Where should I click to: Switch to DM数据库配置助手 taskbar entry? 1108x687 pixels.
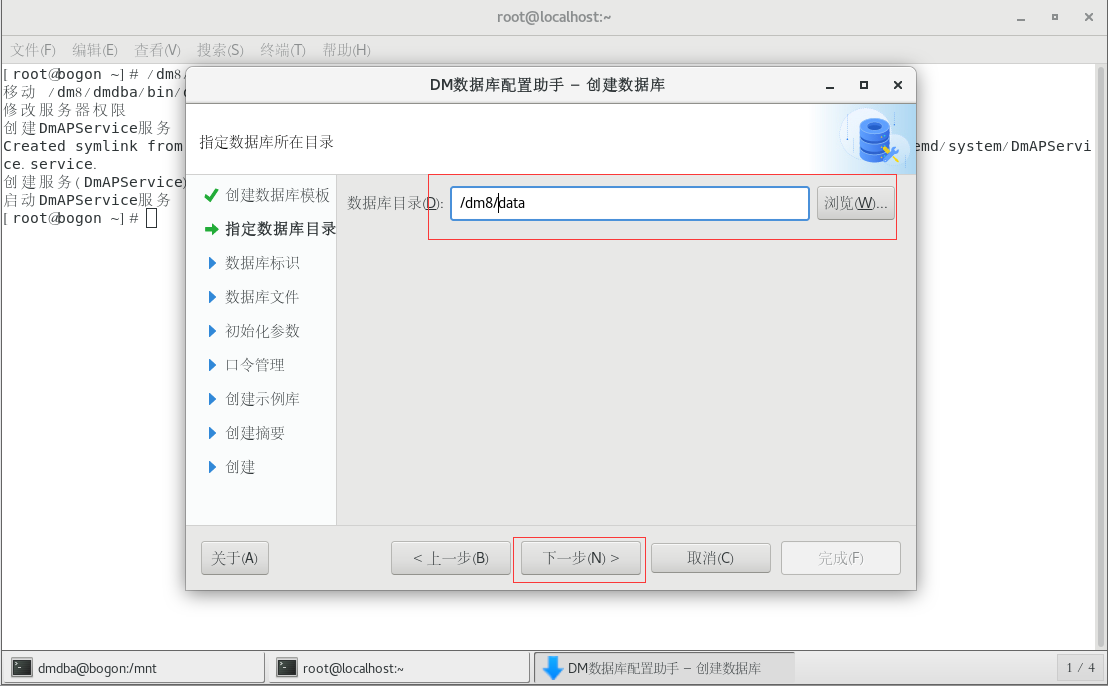(x=664, y=668)
